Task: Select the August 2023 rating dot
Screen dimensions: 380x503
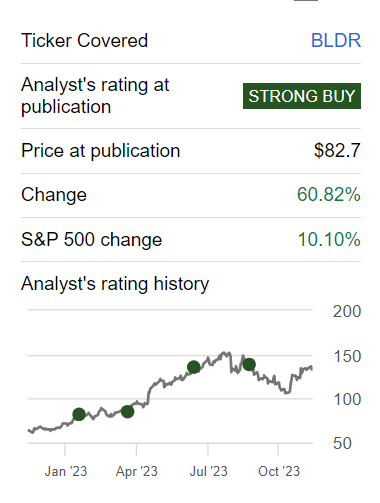Action: [249, 364]
